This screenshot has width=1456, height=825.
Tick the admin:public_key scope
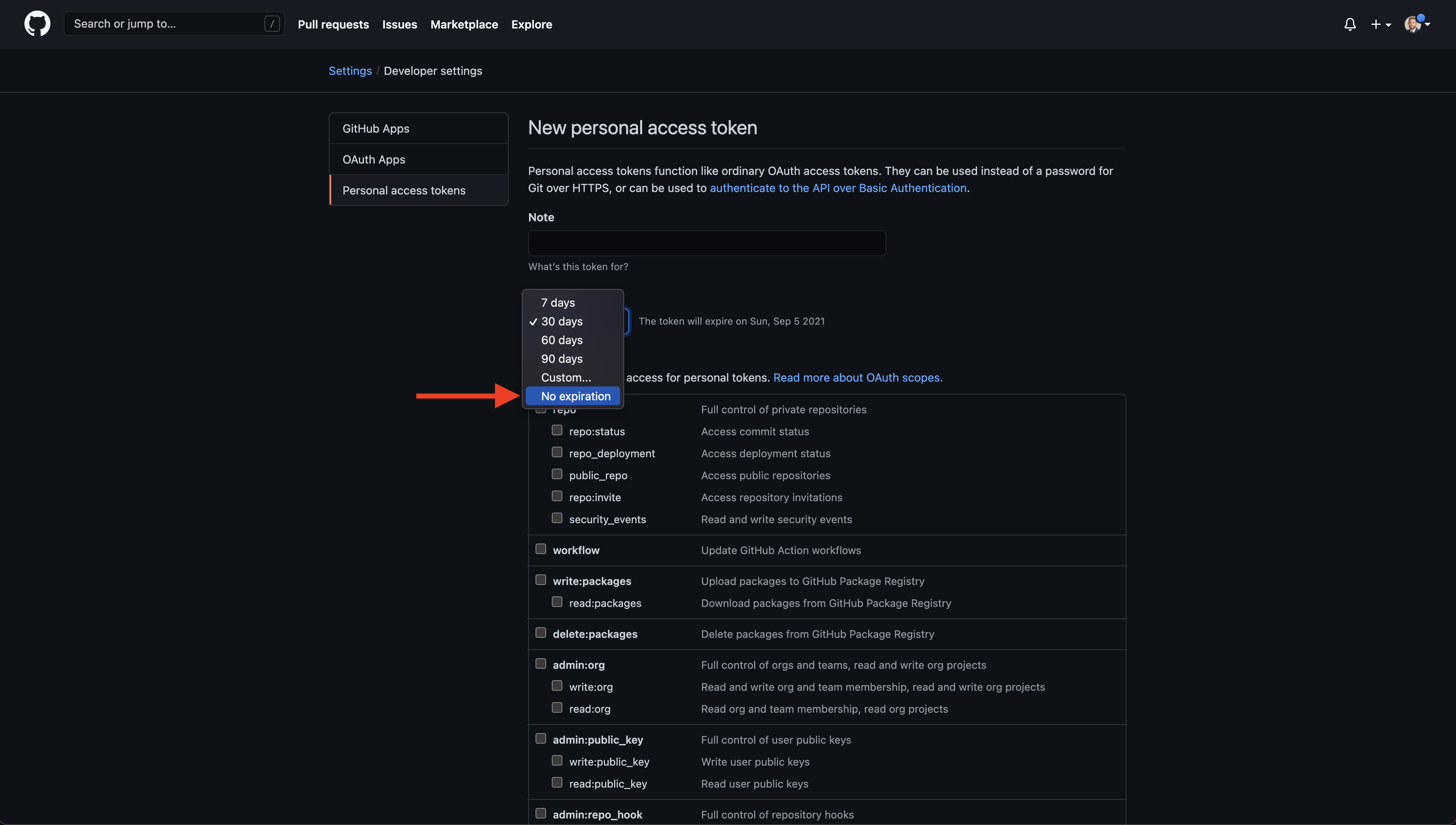(x=541, y=739)
